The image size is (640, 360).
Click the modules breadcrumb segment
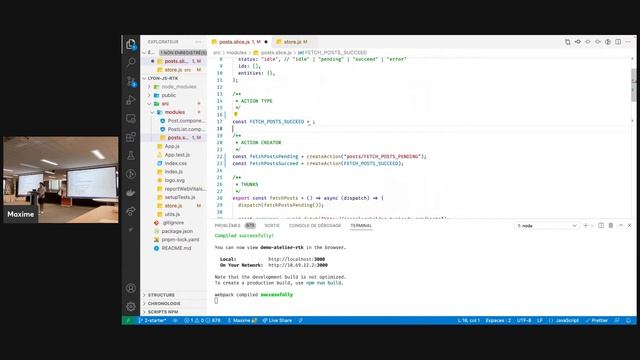tap(237, 53)
